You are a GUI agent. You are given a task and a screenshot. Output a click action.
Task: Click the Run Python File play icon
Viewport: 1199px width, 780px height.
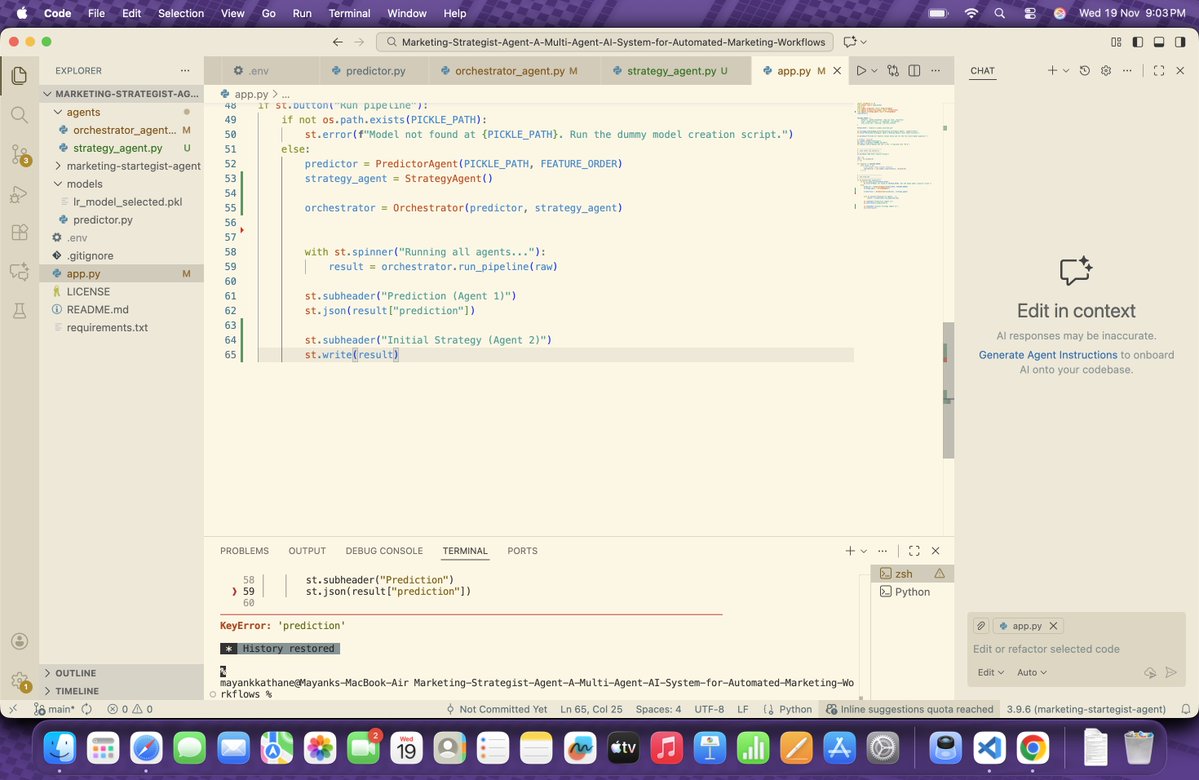click(861, 70)
